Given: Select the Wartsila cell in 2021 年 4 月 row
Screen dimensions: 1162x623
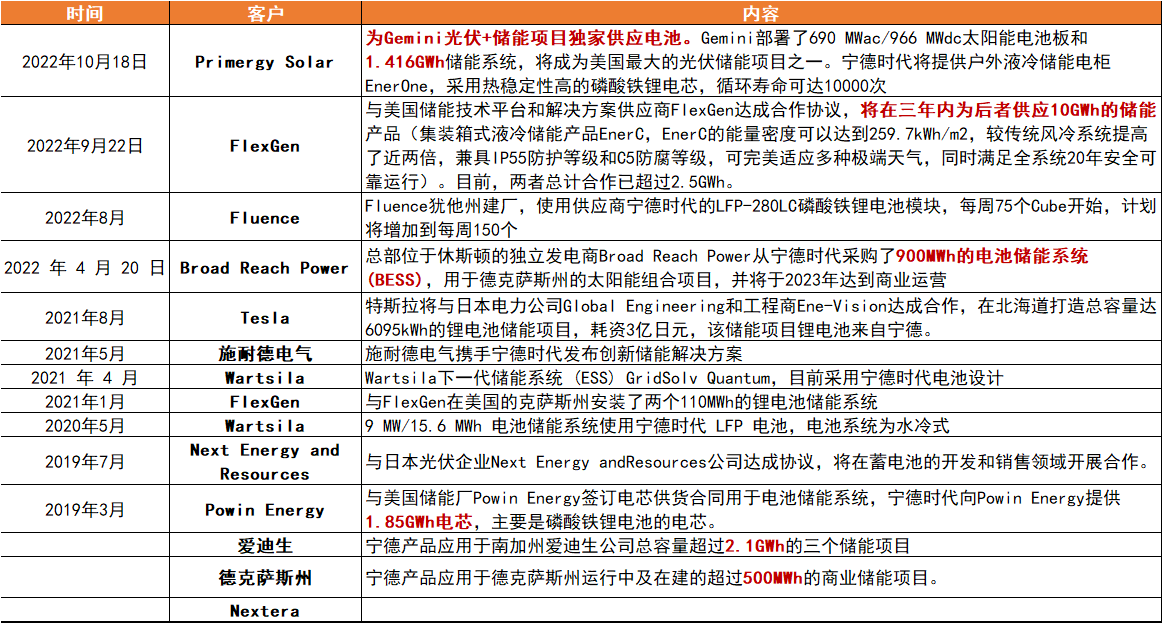Looking at the screenshot, I should pyautogui.click(x=265, y=378).
